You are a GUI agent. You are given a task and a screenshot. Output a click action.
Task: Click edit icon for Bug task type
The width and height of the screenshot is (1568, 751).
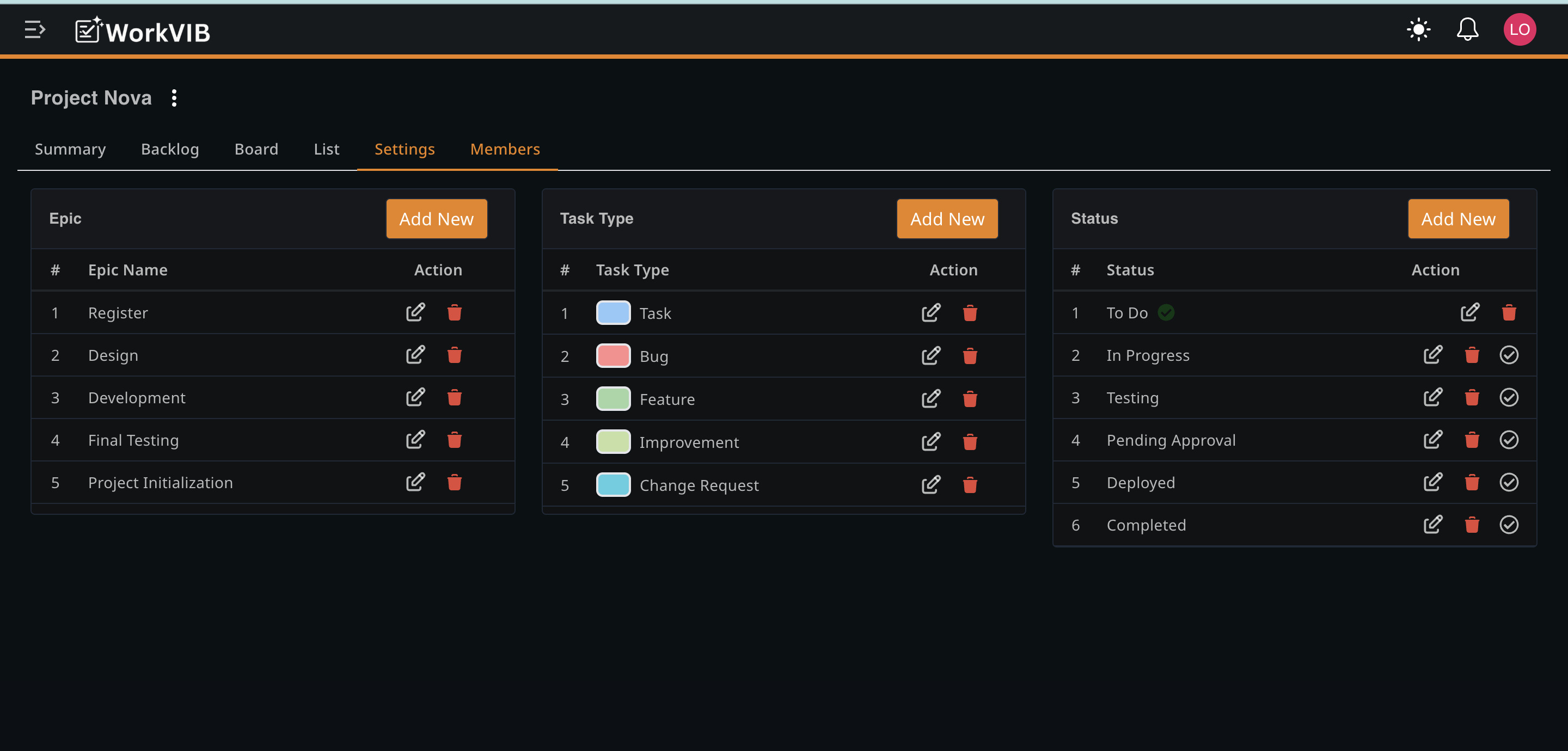[930, 355]
